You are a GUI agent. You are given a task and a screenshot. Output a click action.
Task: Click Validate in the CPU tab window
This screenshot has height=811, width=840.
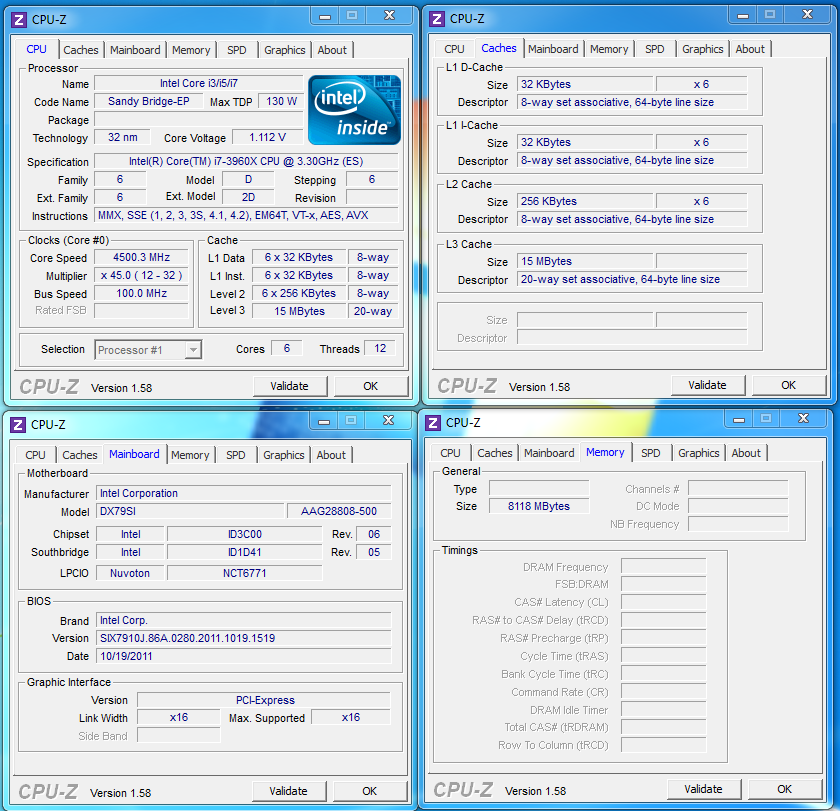tap(289, 386)
